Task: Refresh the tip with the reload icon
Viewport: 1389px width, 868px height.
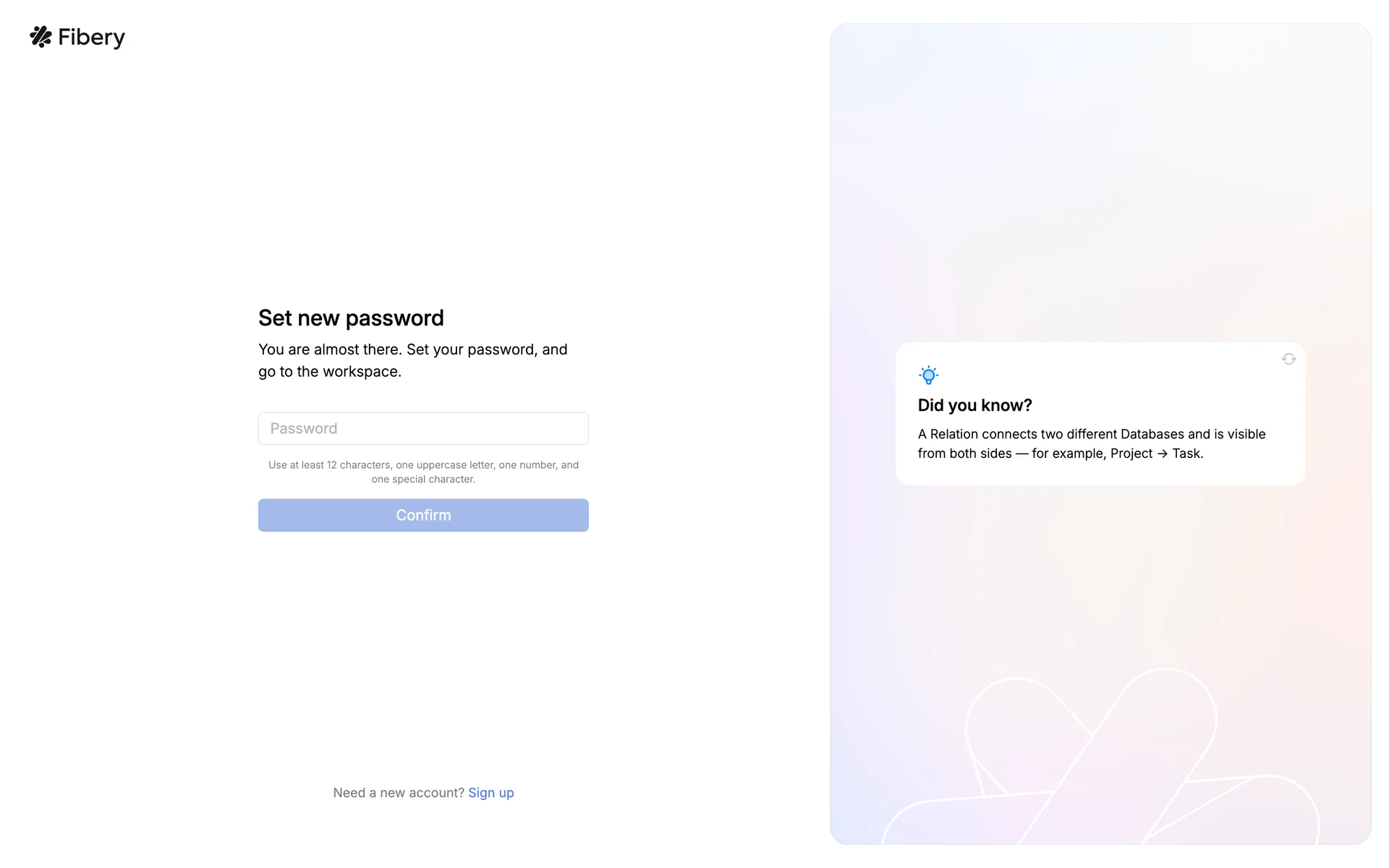Action: click(1288, 359)
